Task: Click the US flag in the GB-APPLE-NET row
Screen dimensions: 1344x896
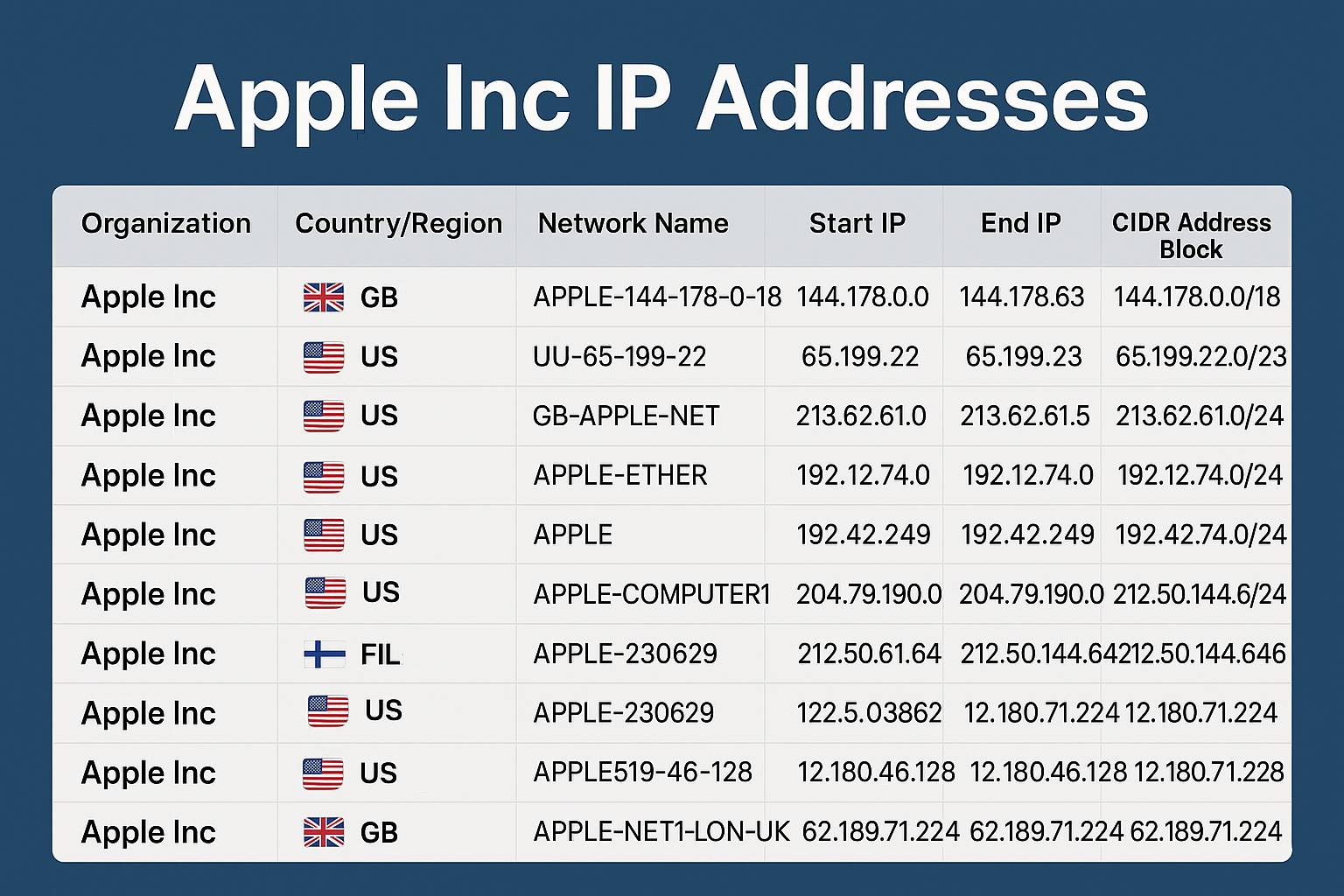Action: click(324, 416)
